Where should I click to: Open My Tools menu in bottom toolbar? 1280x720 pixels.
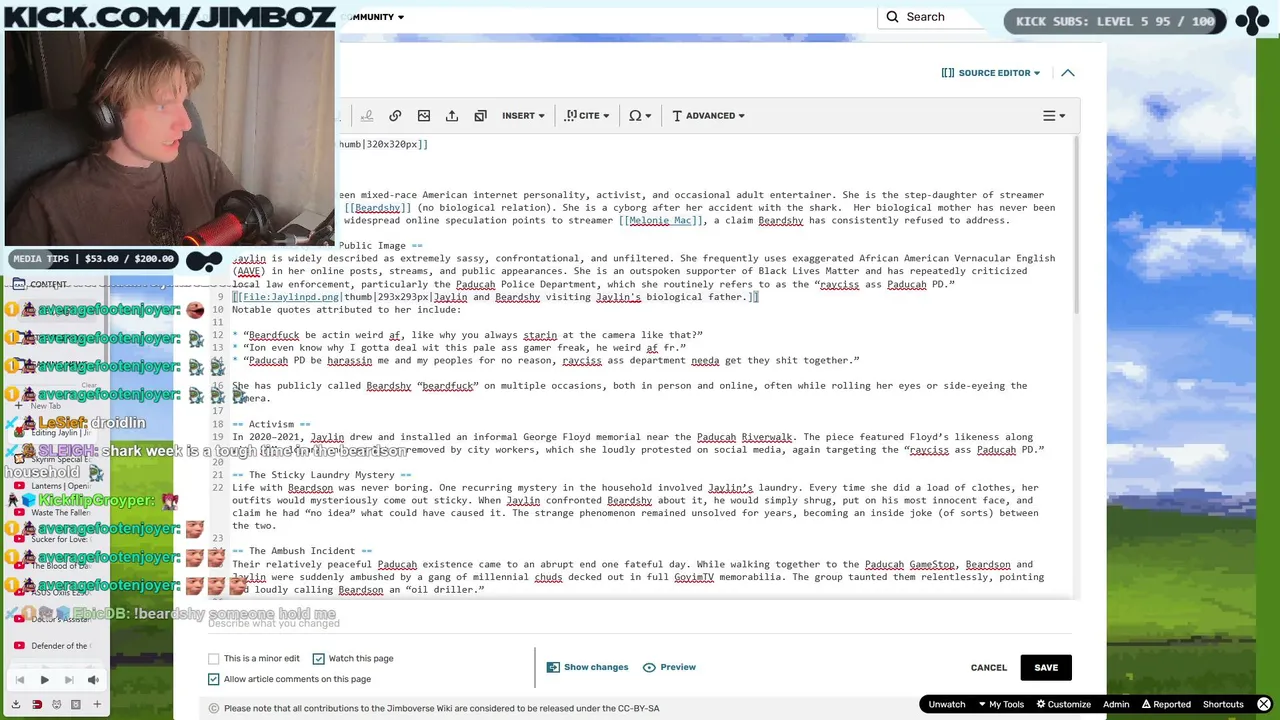click(1000, 704)
